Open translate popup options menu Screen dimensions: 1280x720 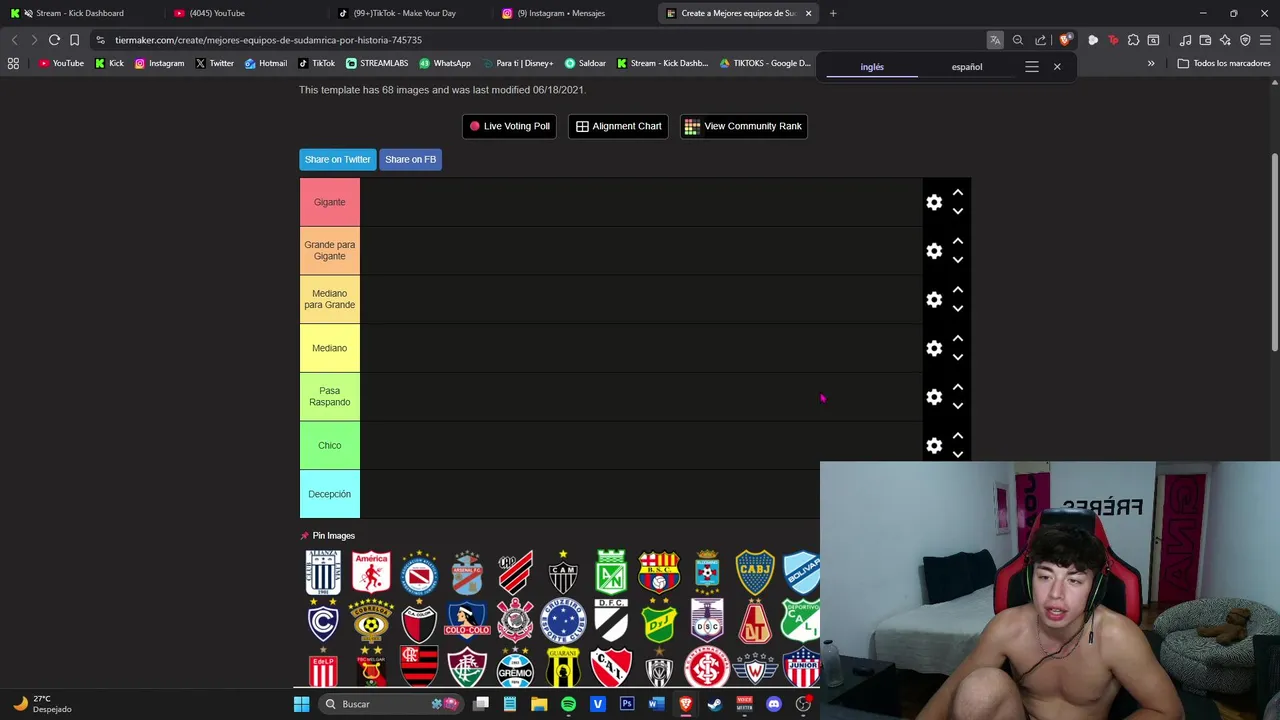pos(1032,67)
